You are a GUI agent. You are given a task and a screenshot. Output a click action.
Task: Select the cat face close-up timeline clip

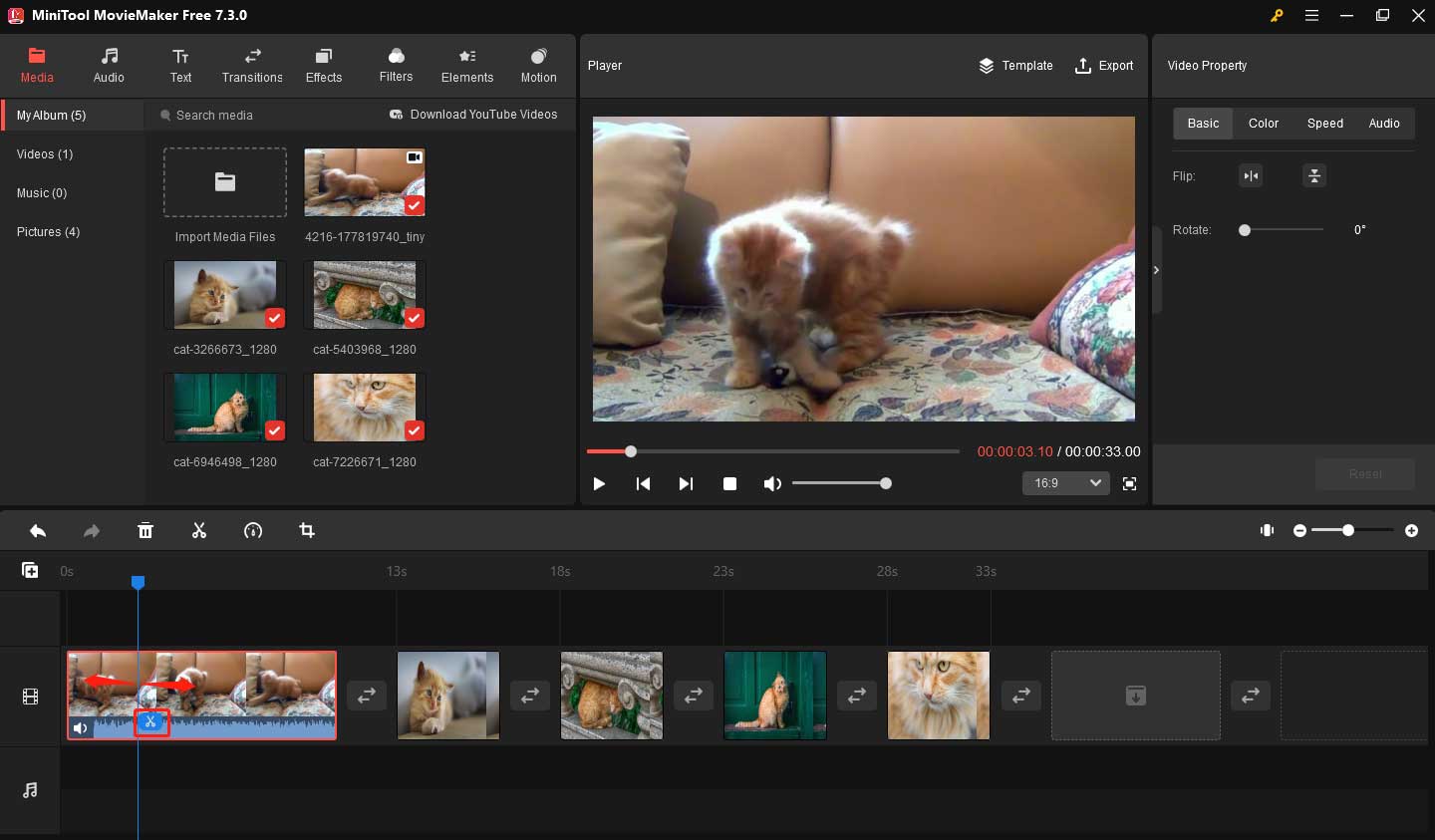tap(939, 696)
